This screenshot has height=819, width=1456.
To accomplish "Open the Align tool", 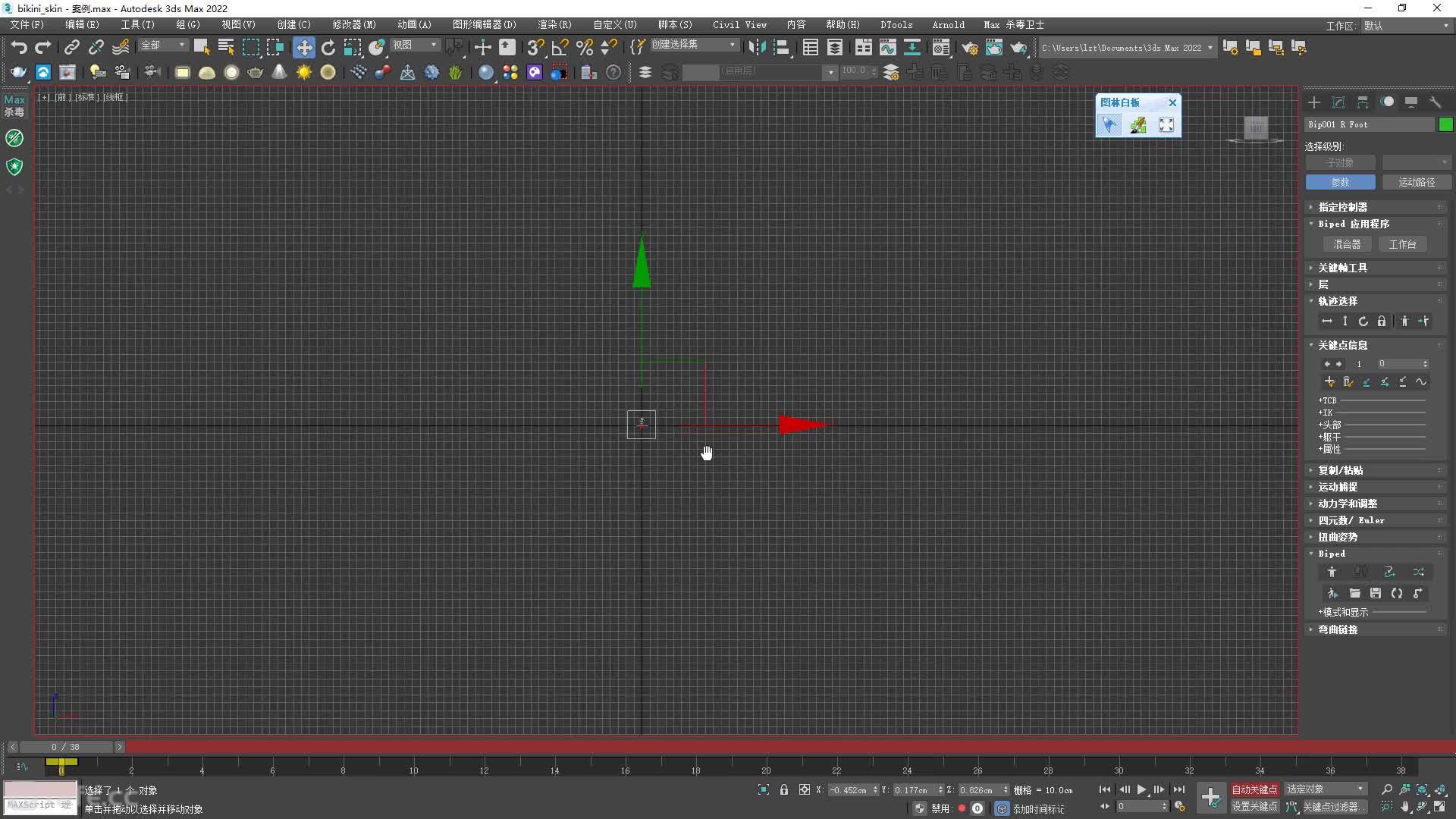I will [x=781, y=47].
